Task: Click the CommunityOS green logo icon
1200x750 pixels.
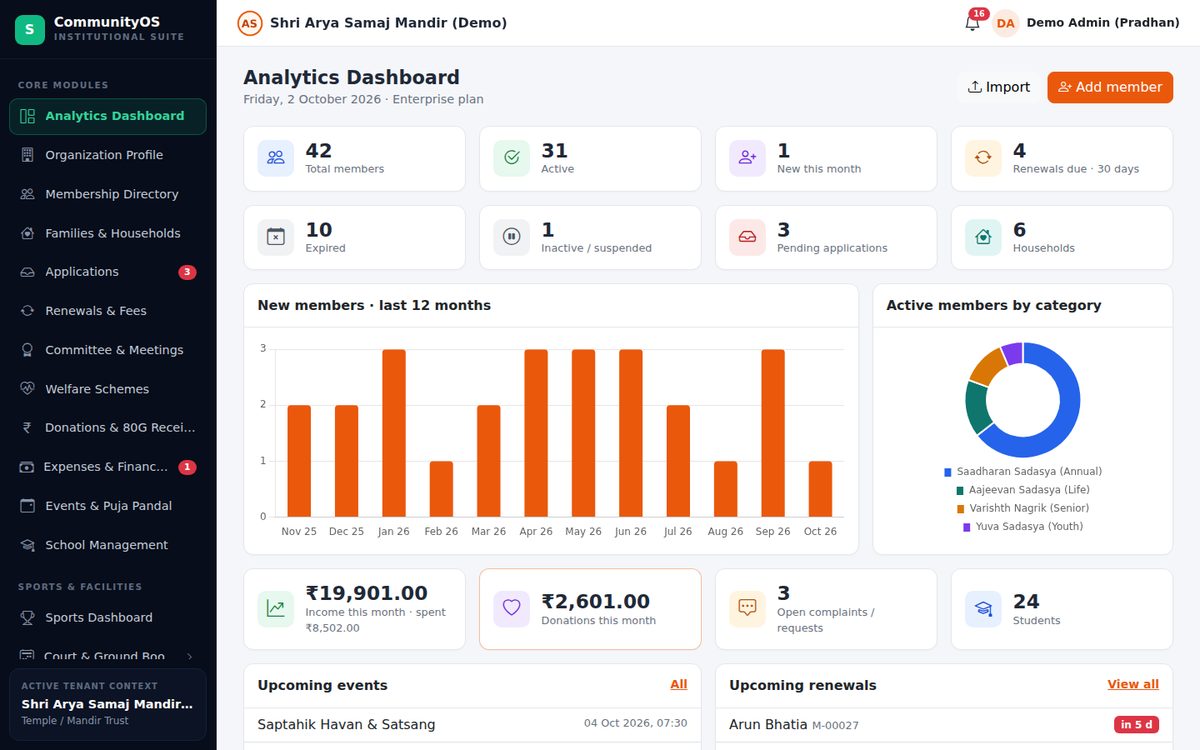Action: click(29, 29)
